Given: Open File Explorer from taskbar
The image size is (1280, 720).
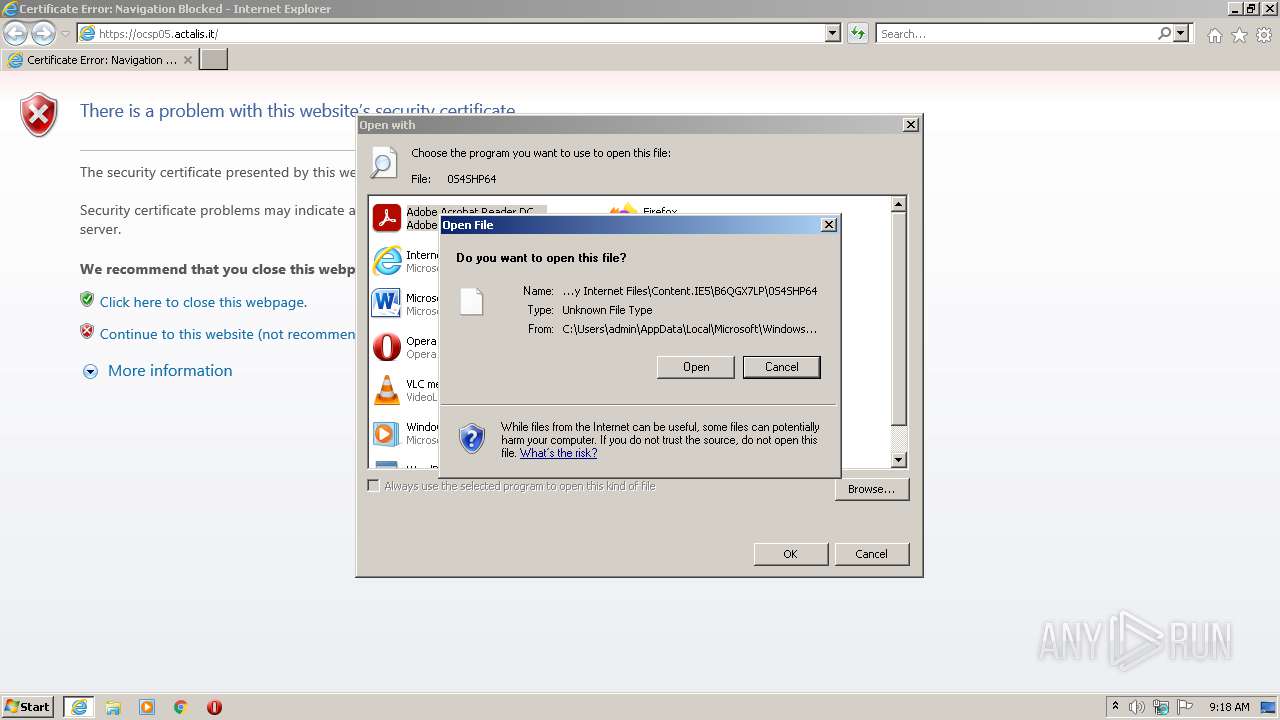Looking at the screenshot, I should coord(113,707).
